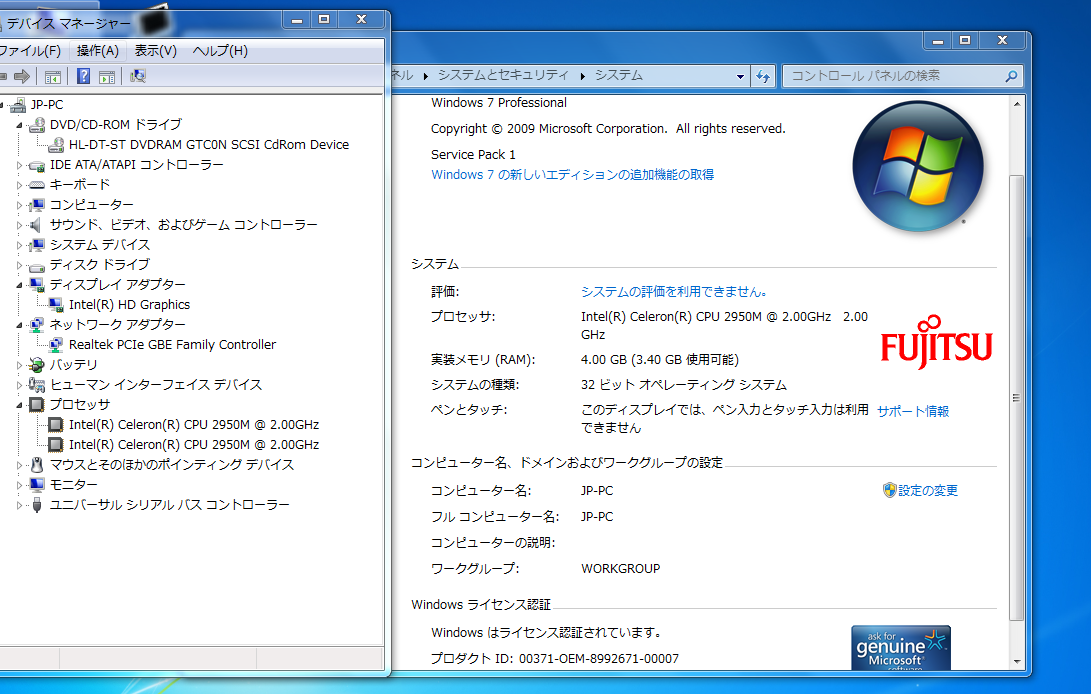The width and height of the screenshot is (1091, 694).
Task: Open Windows 7 の新しいエディションの追加機能の取得 link
Action: click(572, 175)
